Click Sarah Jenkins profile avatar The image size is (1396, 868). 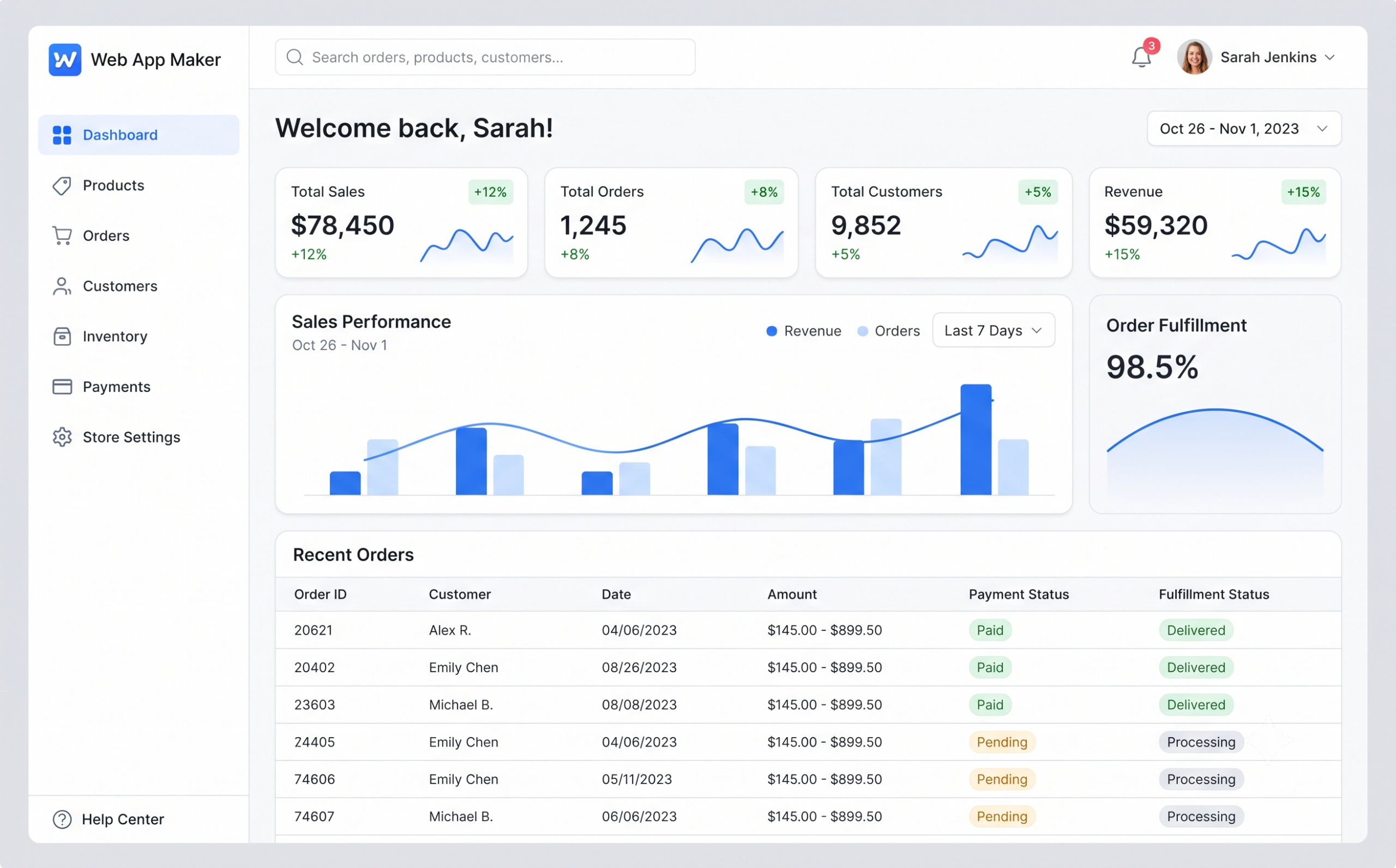1195,57
